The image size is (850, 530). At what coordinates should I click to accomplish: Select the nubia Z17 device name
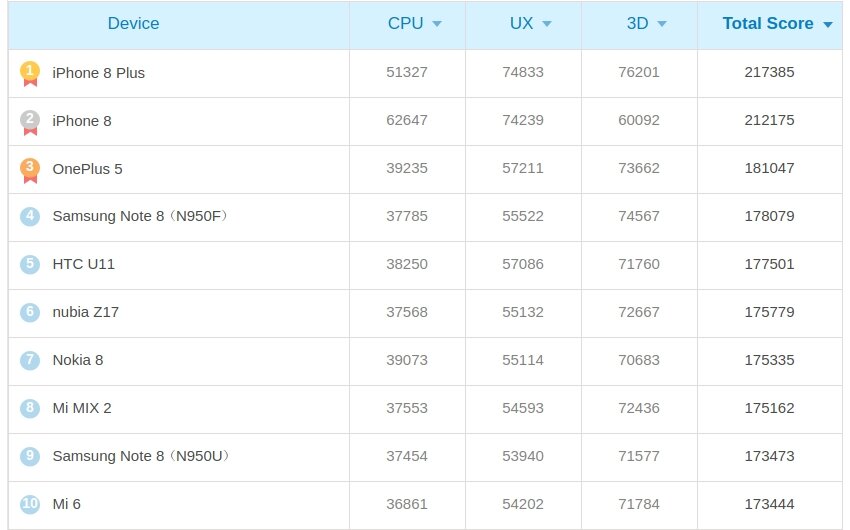[x=86, y=312]
